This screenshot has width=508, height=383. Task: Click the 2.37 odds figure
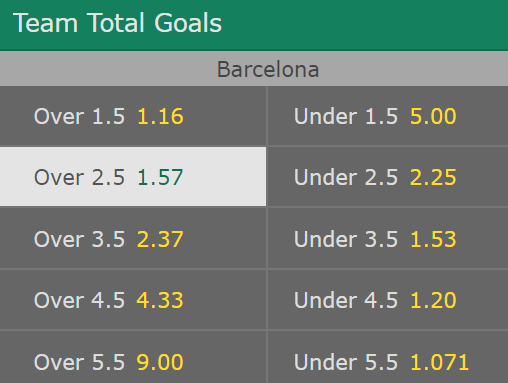coord(160,239)
